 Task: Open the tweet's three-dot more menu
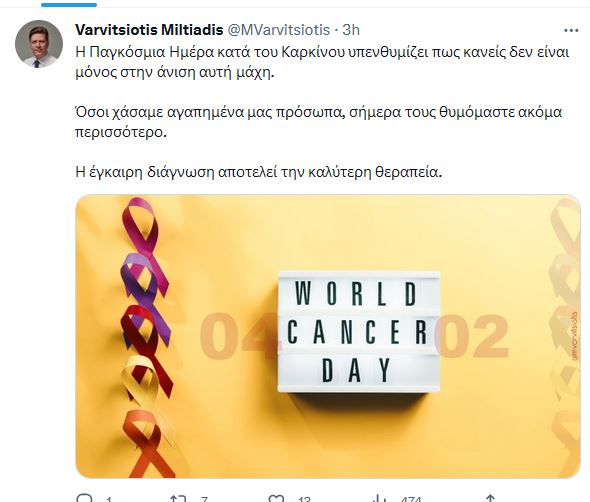[x=571, y=31]
